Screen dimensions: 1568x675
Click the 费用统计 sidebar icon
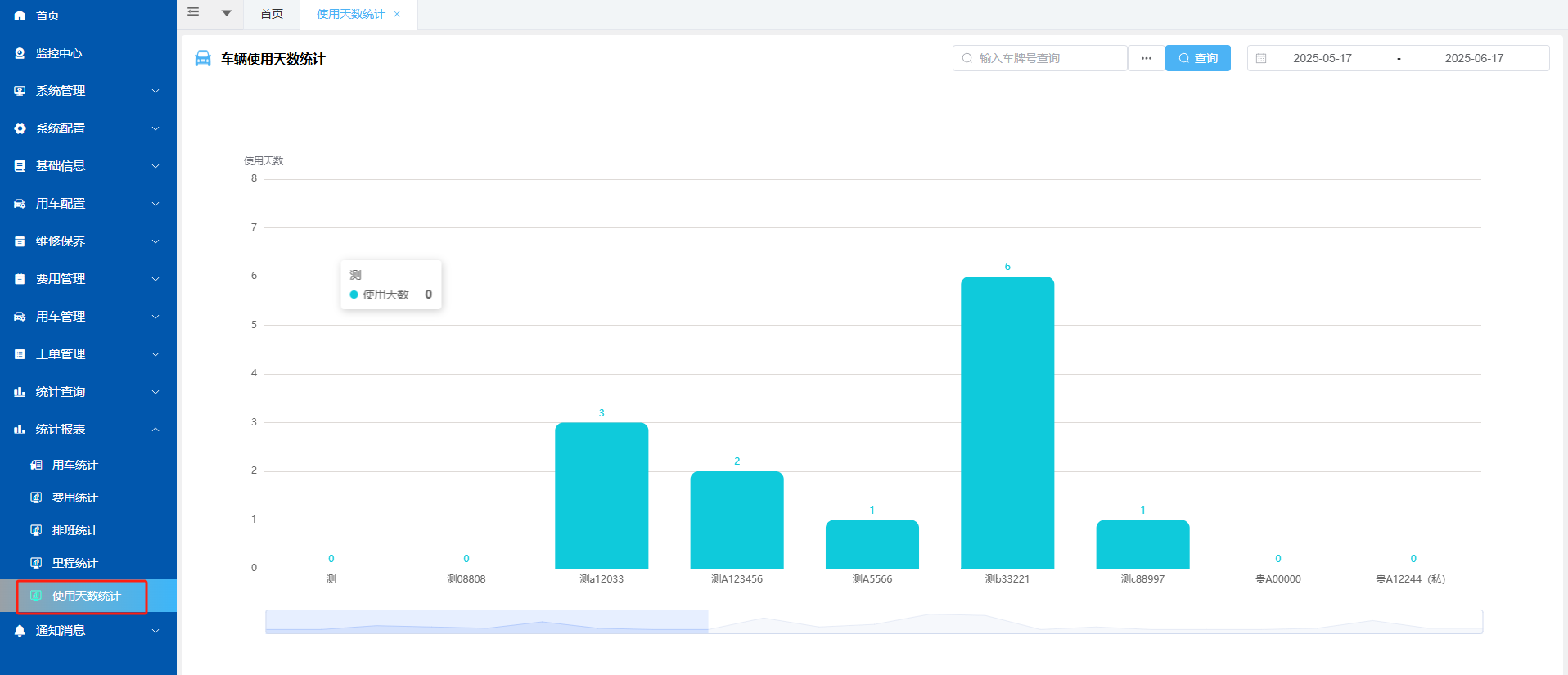pos(36,497)
